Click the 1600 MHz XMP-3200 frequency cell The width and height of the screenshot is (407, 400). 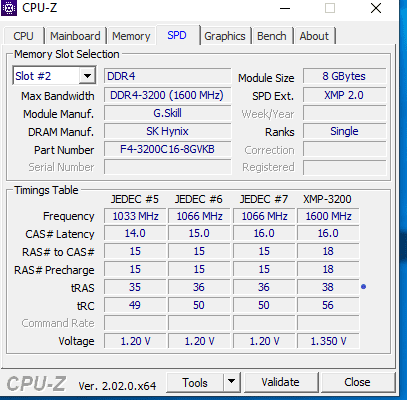pos(328,216)
